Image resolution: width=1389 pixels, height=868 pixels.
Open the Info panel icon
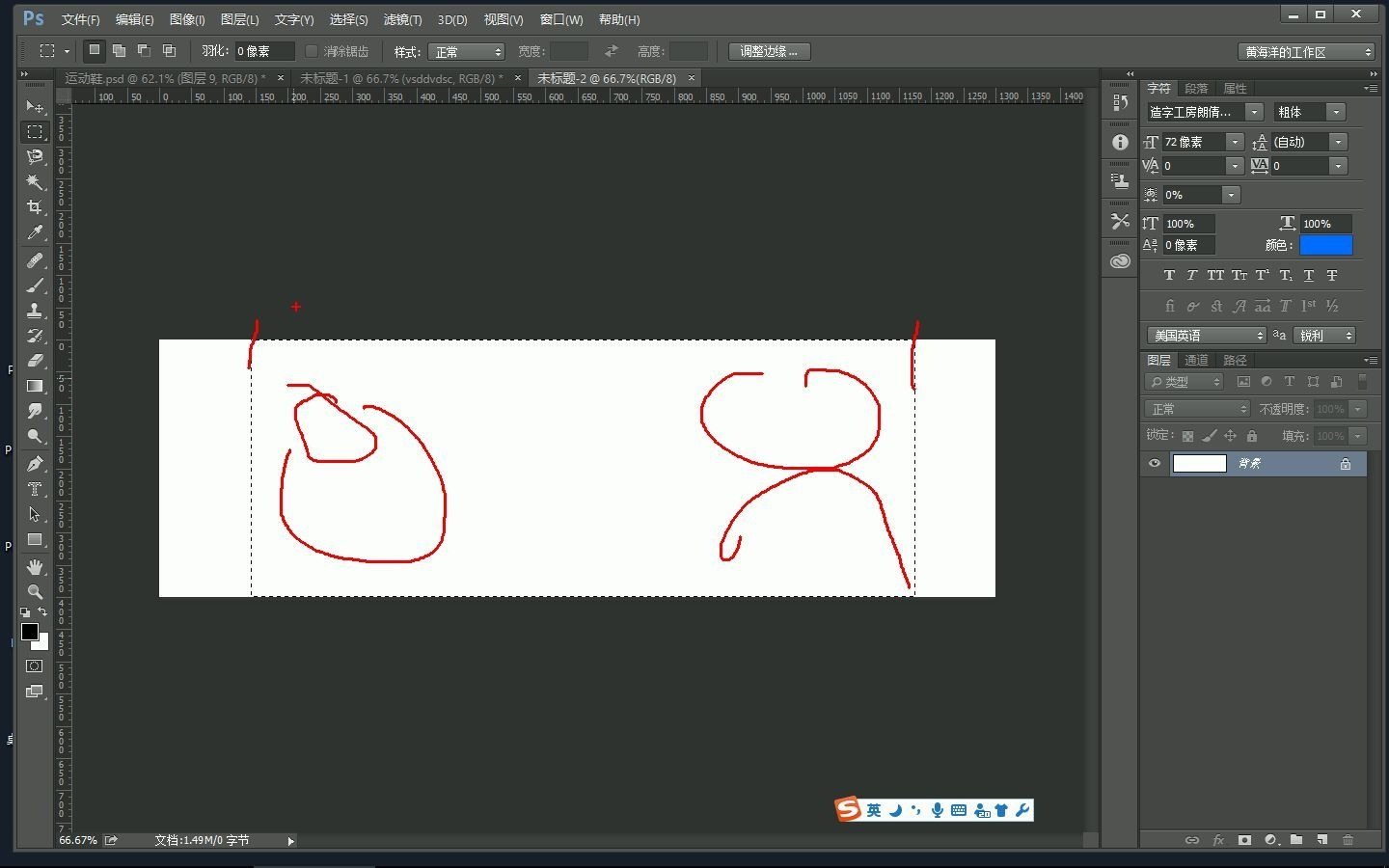pyautogui.click(x=1120, y=142)
